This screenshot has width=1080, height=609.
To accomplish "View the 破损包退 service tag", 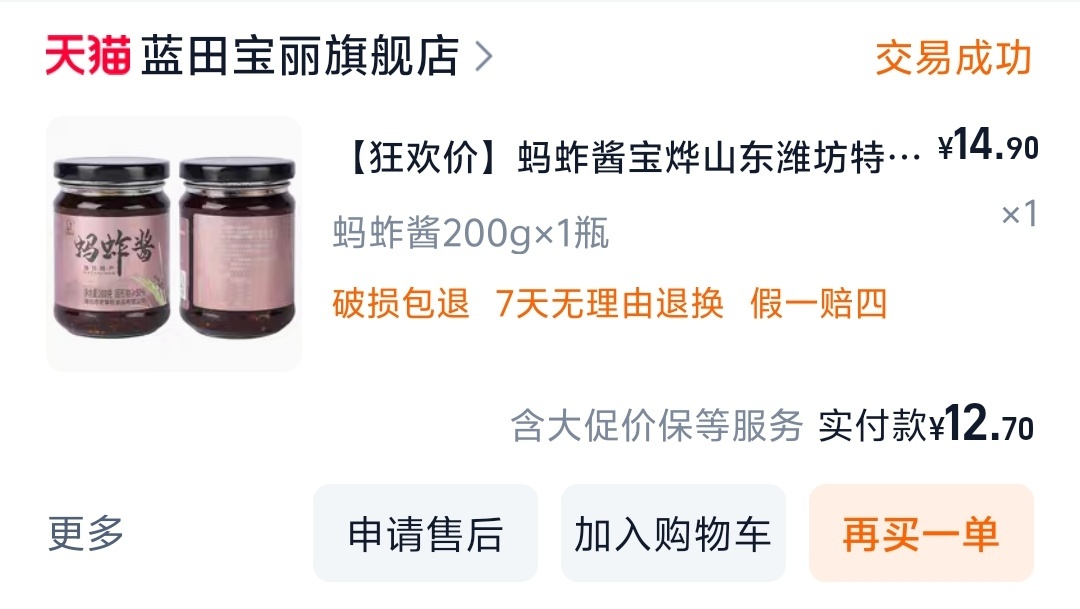I will click(401, 304).
